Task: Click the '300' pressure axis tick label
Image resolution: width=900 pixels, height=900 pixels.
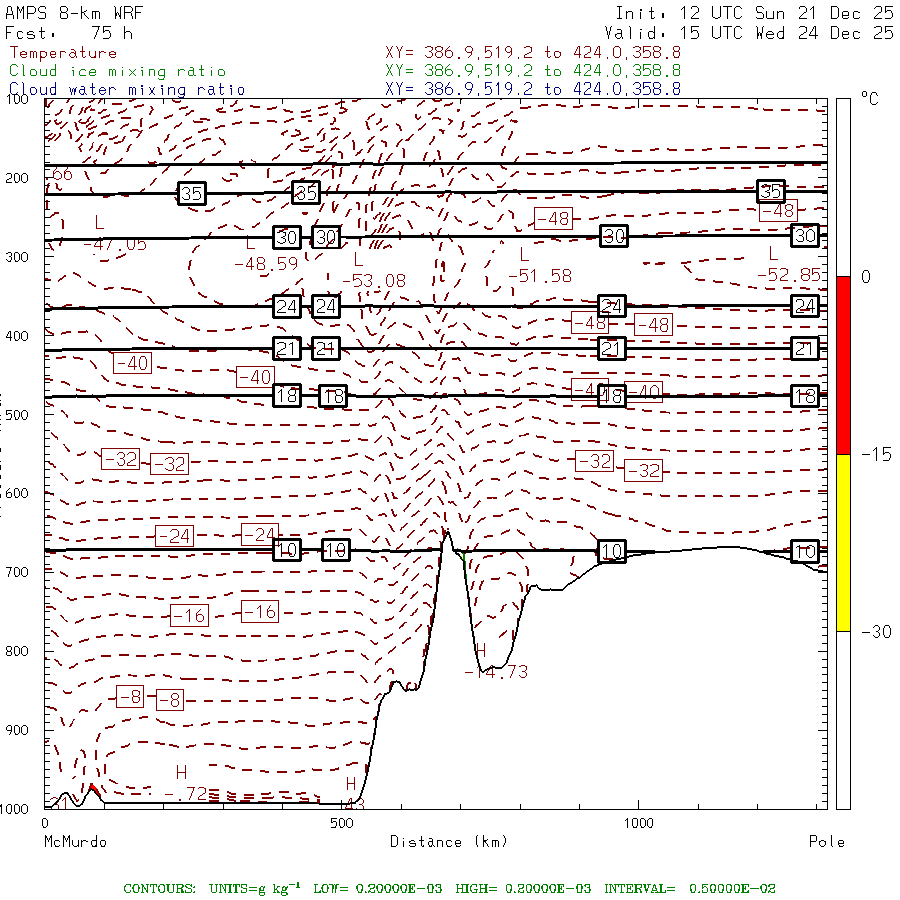Action: [x=17, y=257]
